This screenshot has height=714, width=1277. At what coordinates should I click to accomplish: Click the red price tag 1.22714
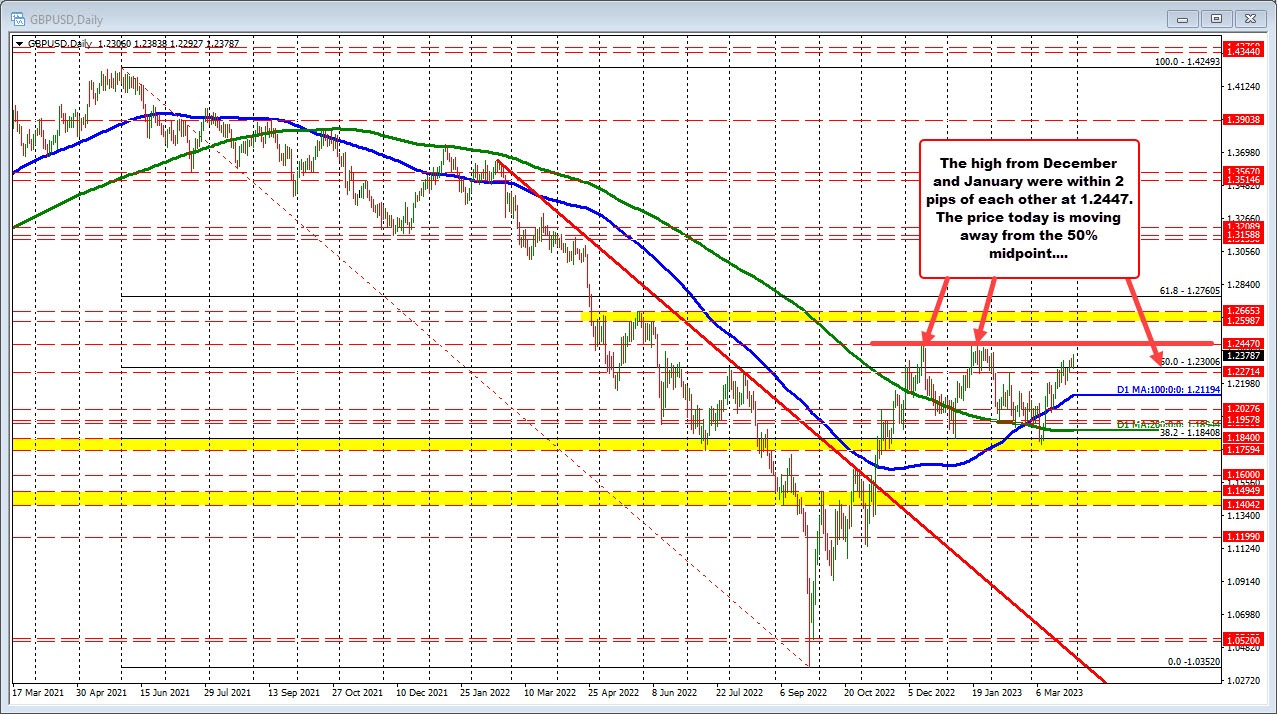(x=1245, y=371)
